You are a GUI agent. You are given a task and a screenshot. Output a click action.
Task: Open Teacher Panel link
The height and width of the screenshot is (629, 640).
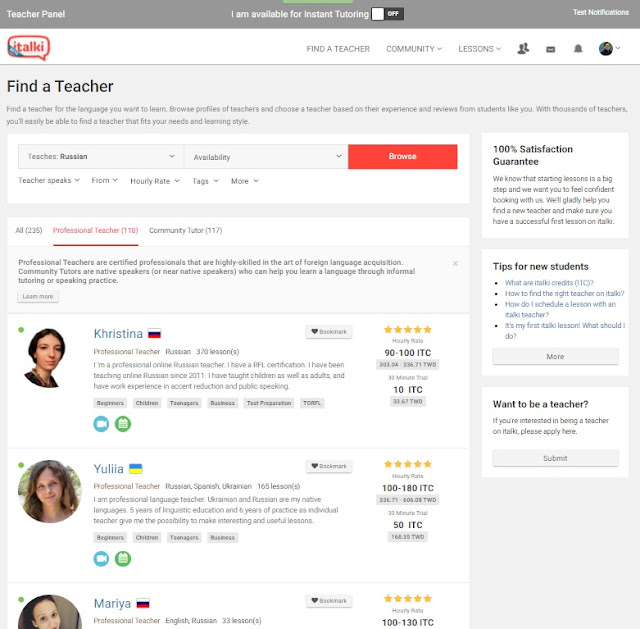[x=36, y=14]
